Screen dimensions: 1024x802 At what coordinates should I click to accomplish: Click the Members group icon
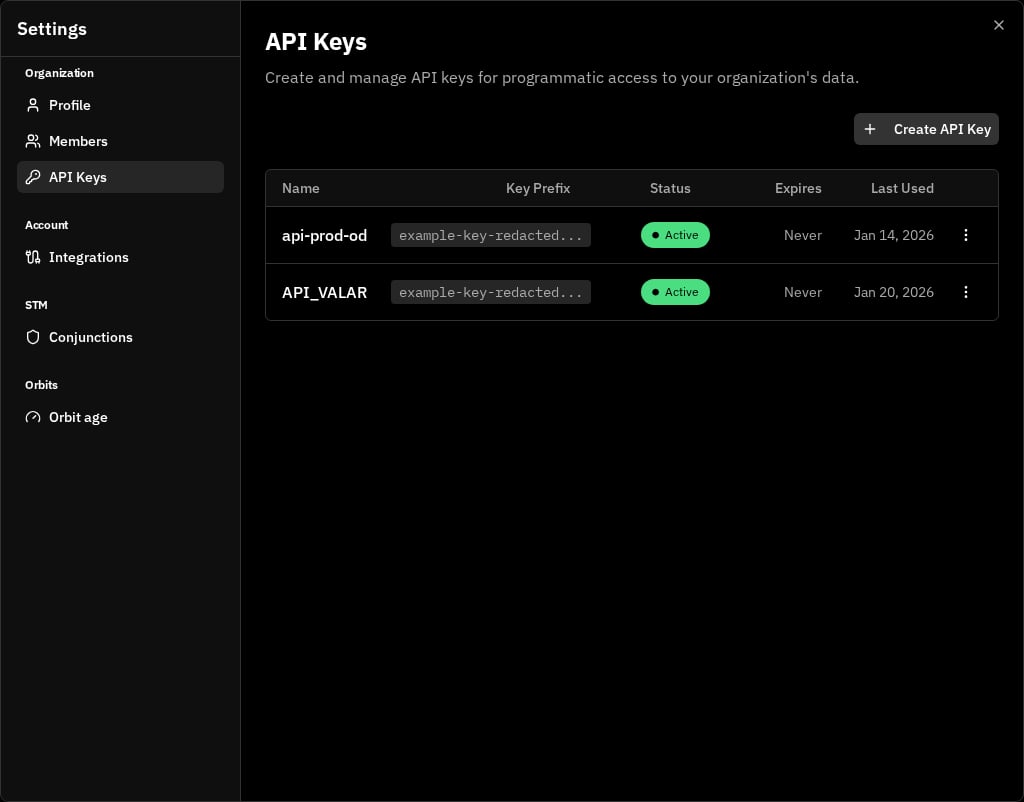[33, 141]
